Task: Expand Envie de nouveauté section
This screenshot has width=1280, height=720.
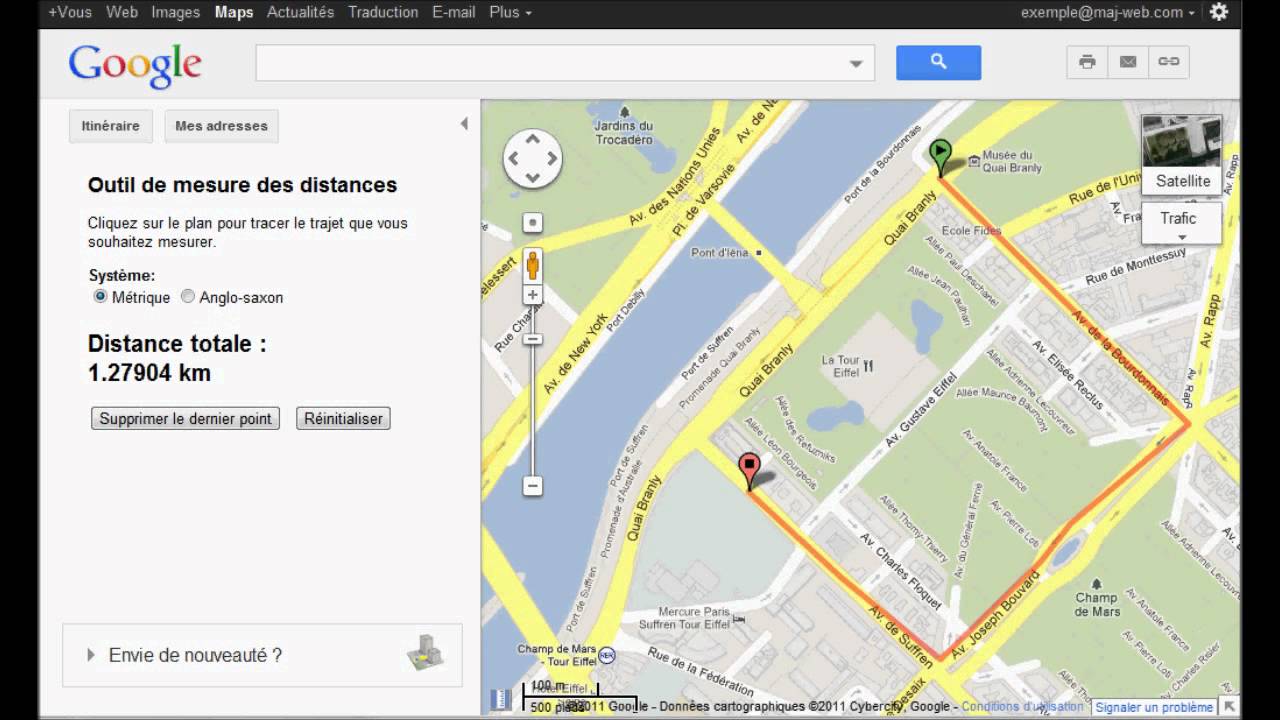Action: [91, 655]
